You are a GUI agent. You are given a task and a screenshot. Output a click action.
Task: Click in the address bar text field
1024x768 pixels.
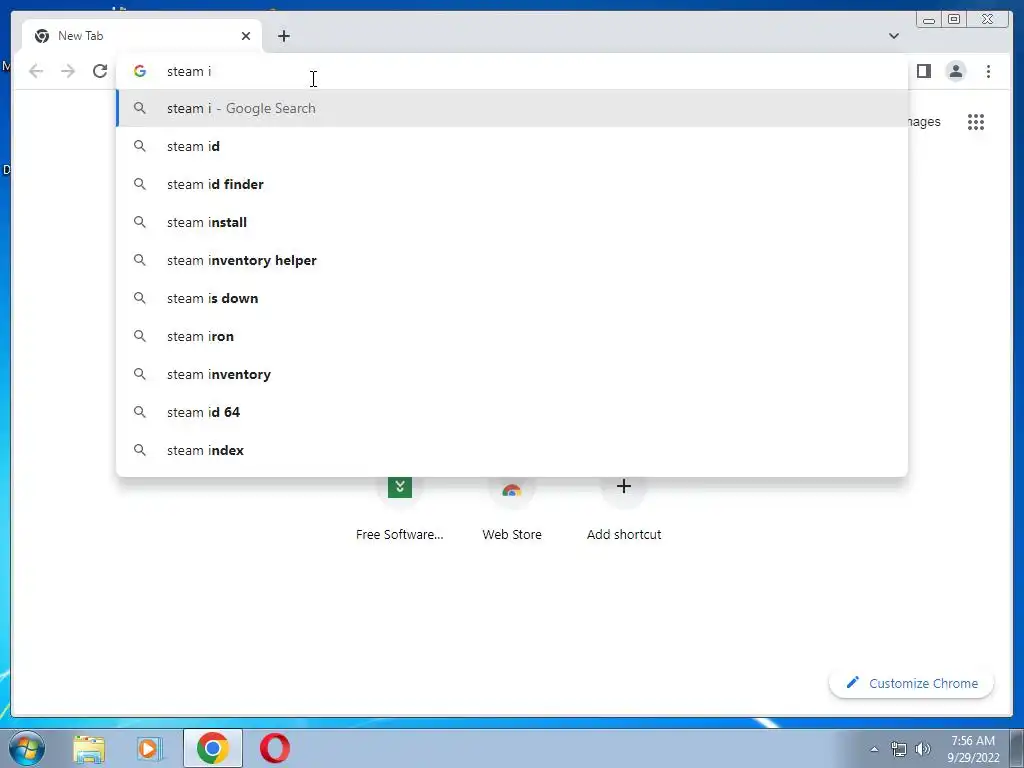tap(511, 71)
